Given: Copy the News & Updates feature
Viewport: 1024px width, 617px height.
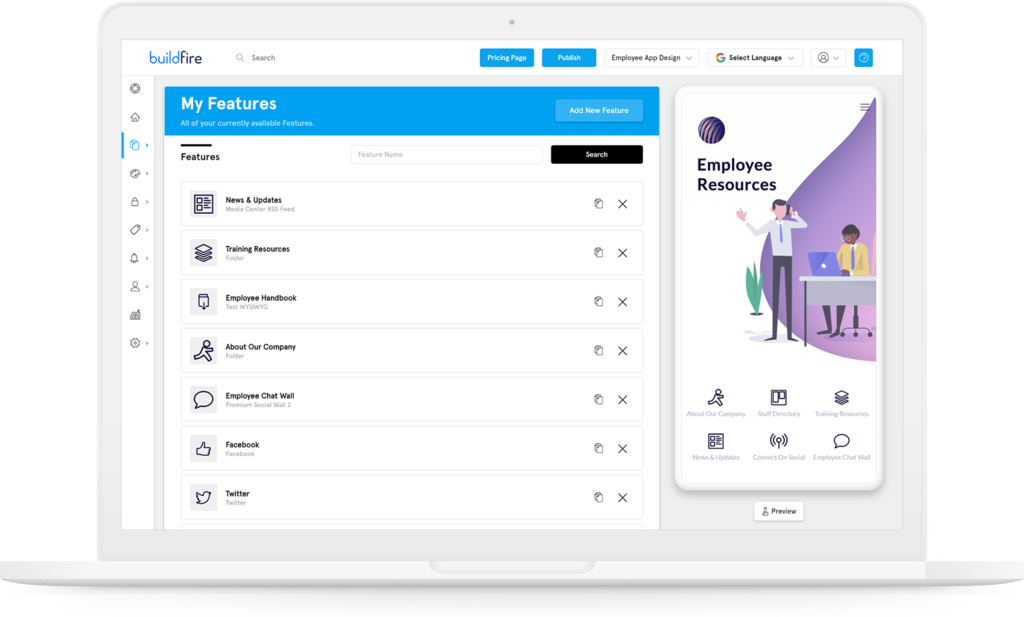Looking at the screenshot, I should tap(599, 203).
